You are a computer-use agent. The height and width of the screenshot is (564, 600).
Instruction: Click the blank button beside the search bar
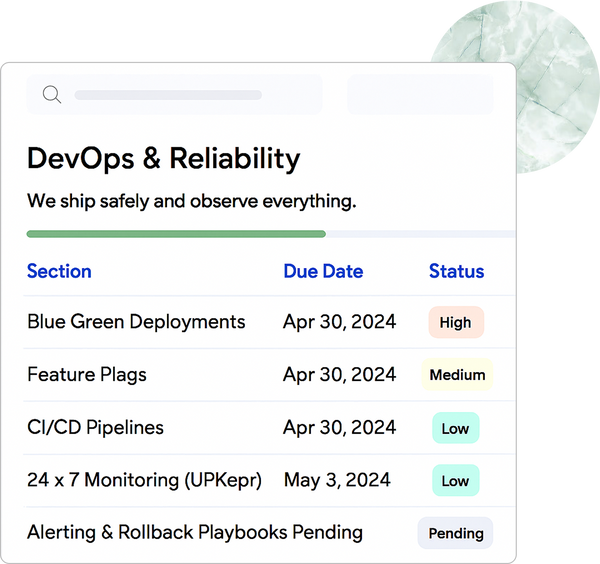419,95
